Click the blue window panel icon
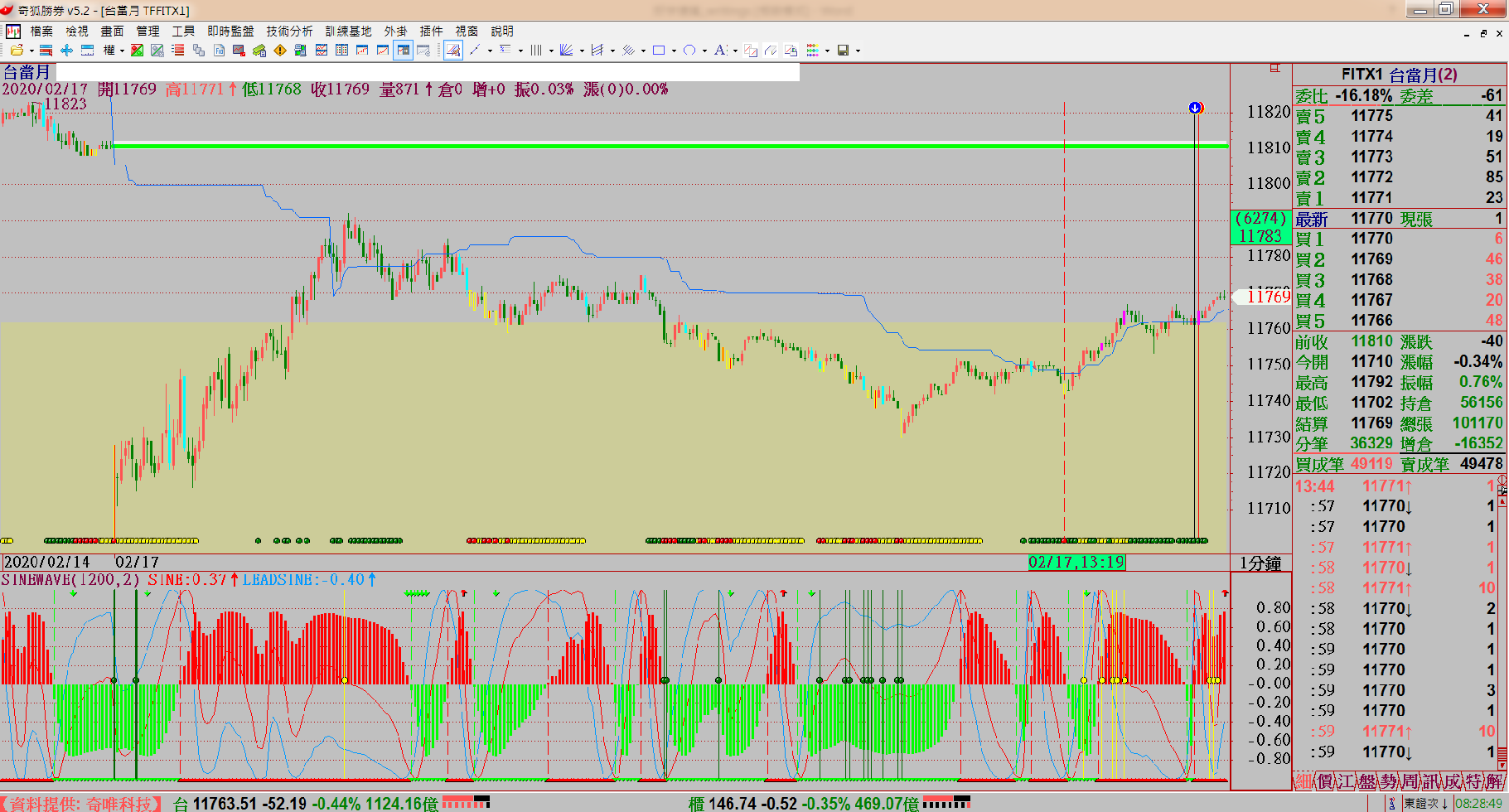Image resolution: width=1509 pixels, height=812 pixels. (x=87, y=51)
